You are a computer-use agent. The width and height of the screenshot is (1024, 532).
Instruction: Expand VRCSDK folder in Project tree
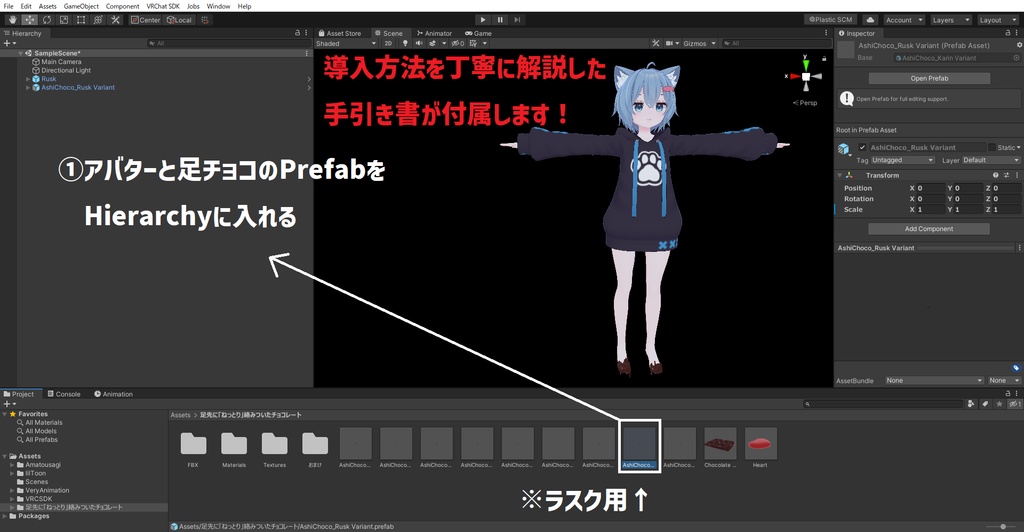(x=12, y=499)
